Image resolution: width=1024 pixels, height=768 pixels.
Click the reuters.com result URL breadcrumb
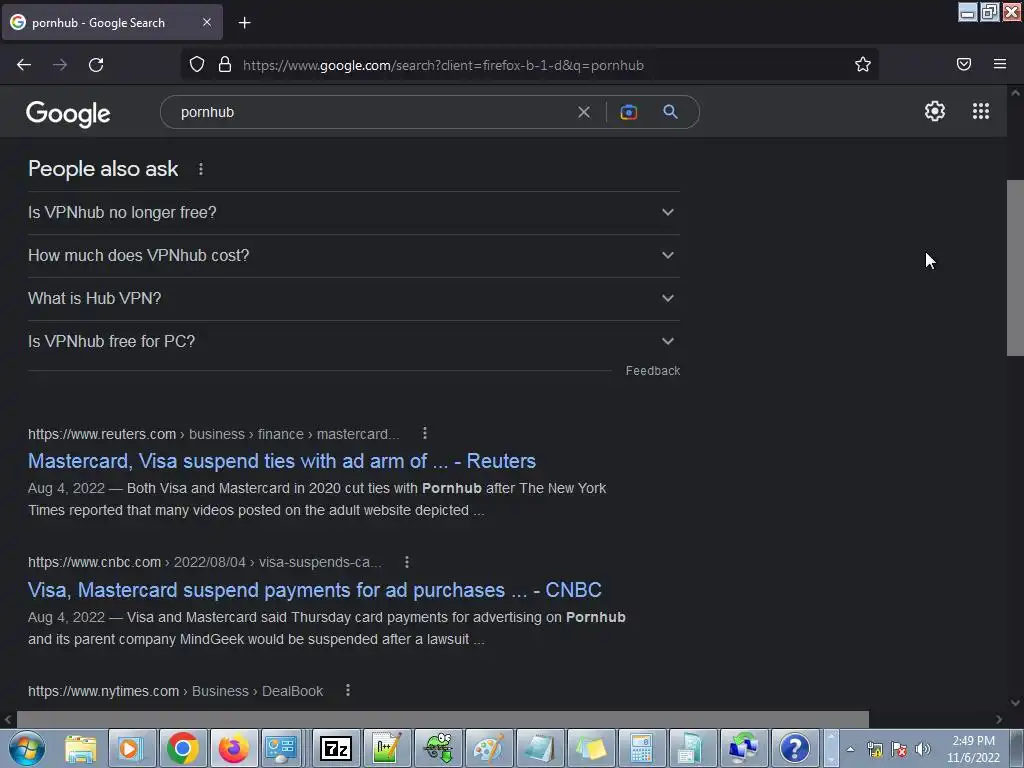pyautogui.click(x=213, y=434)
